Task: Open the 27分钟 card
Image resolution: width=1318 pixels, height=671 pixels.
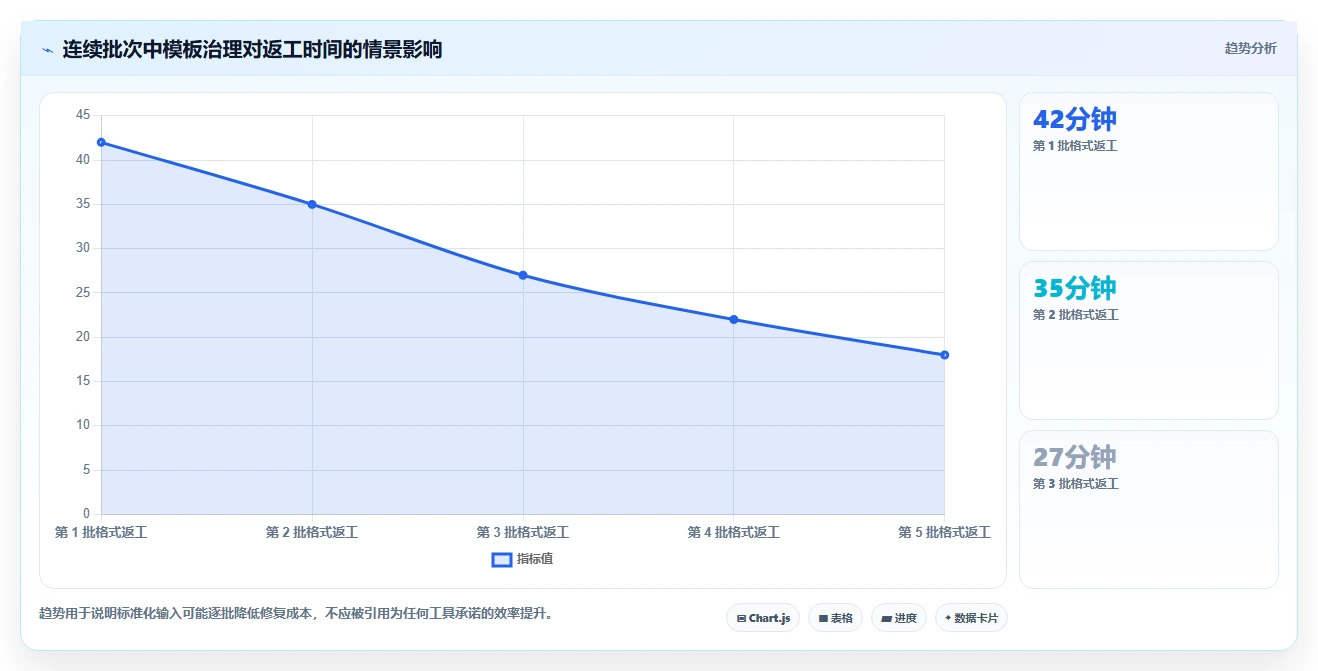Action: coord(1149,509)
